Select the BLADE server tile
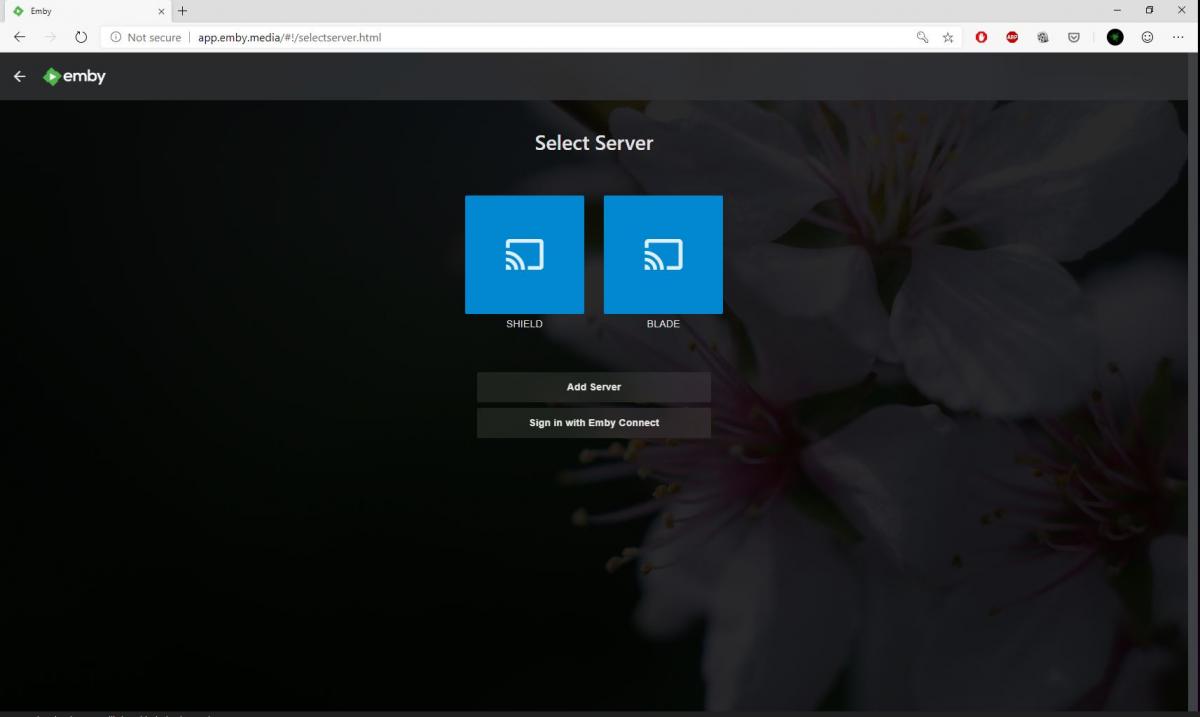Image resolution: width=1200 pixels, height=717 pixels. click(x=663, y=255)
